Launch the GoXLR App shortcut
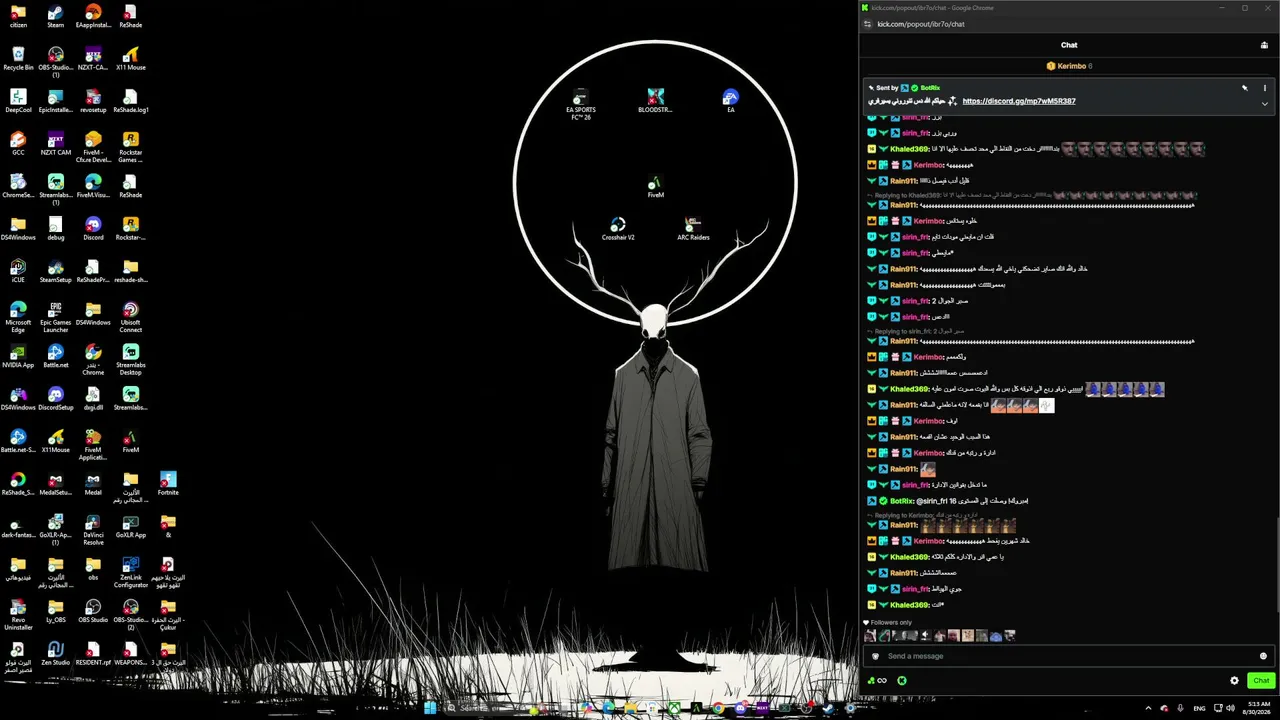This screenshot has height=720, width=1280. (x=130, y=527)
